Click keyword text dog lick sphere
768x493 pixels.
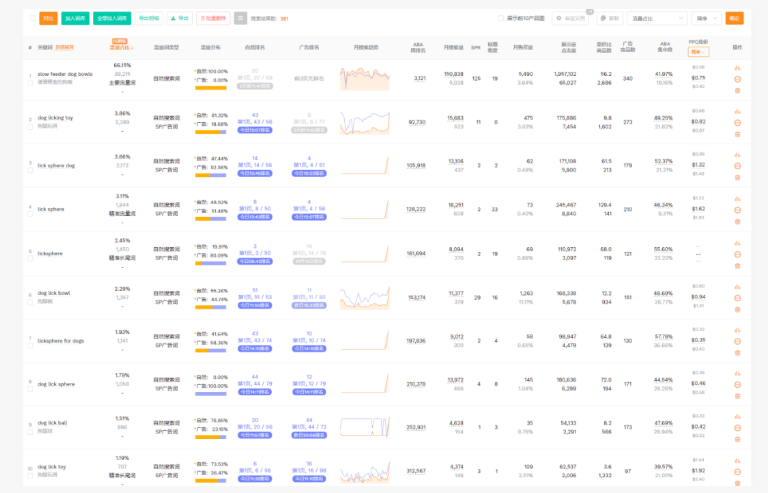[x=56, y=384]
